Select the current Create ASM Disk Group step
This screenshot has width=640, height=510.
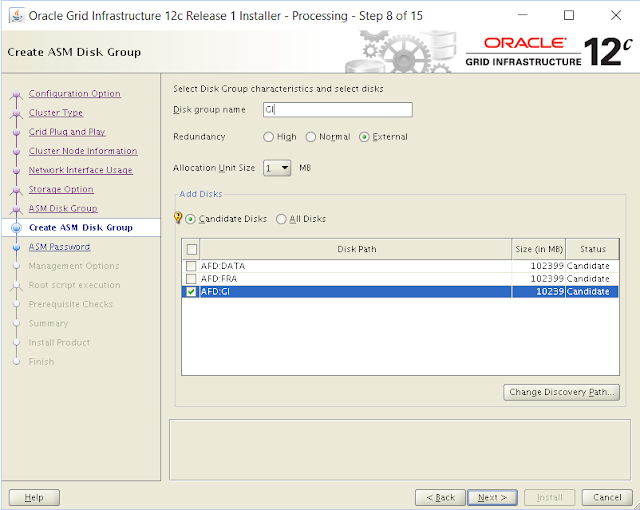(x=81, y=228)
